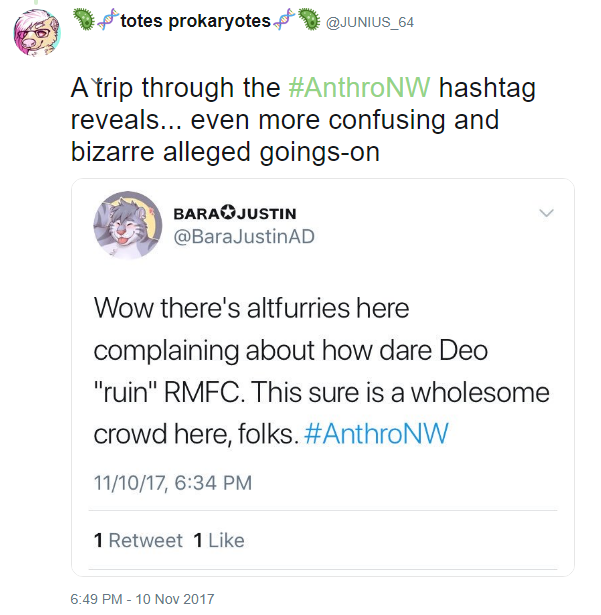The height and width of the screenshot is (615, 601).
Task: Click the 11/10/17, 6:34 PM timestamp
Action: pyautogui.click(x=172, y=483)
